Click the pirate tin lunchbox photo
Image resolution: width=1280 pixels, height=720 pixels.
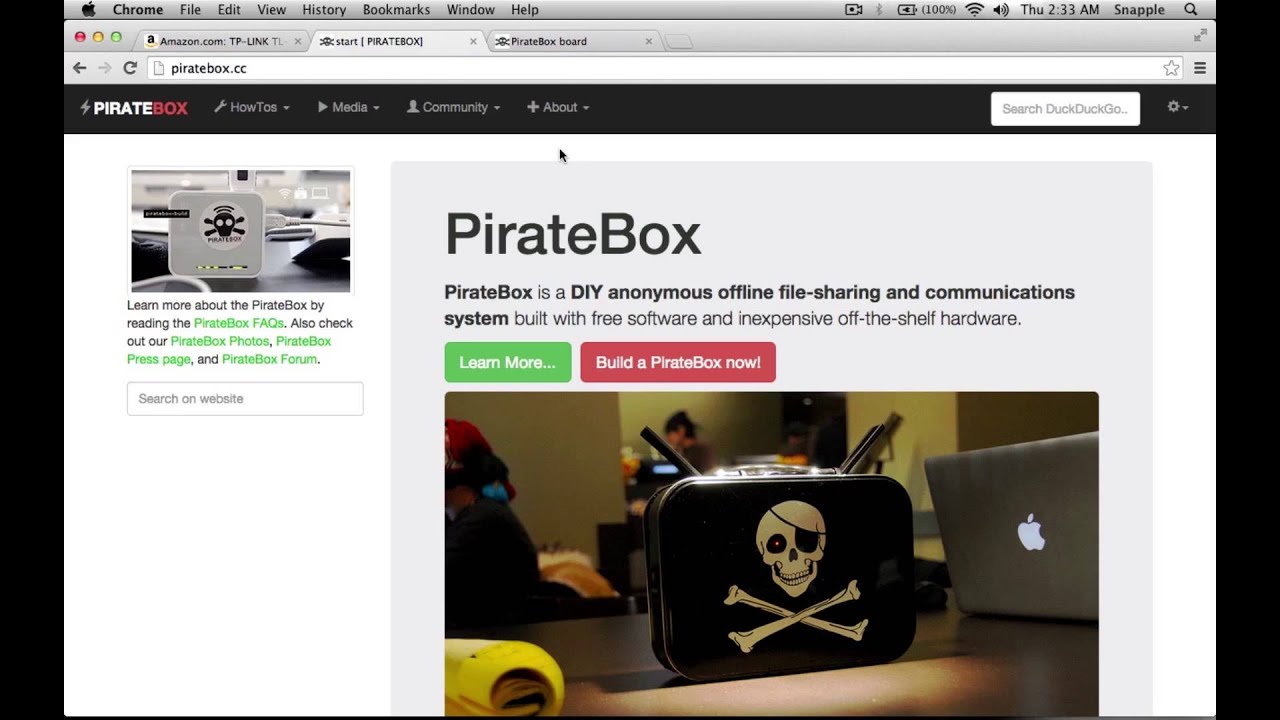point(771,553)
